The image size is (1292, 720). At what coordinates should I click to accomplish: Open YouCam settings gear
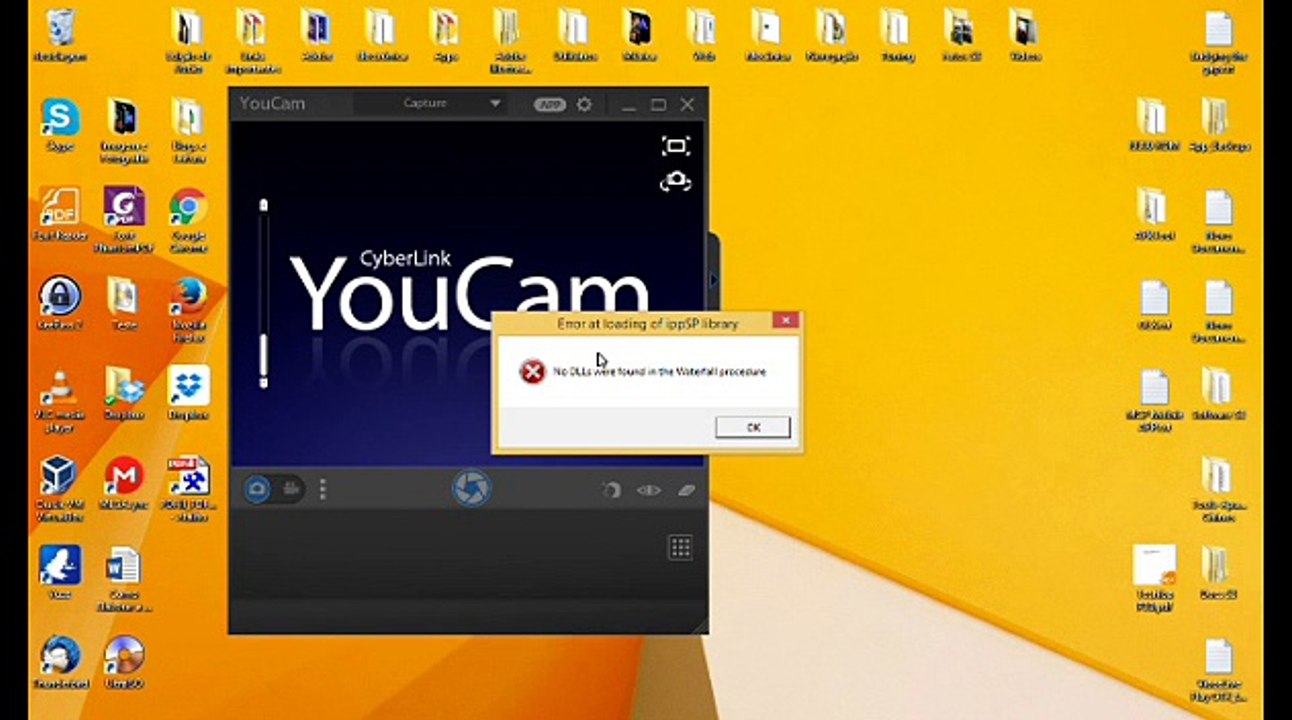click(584, 104)
